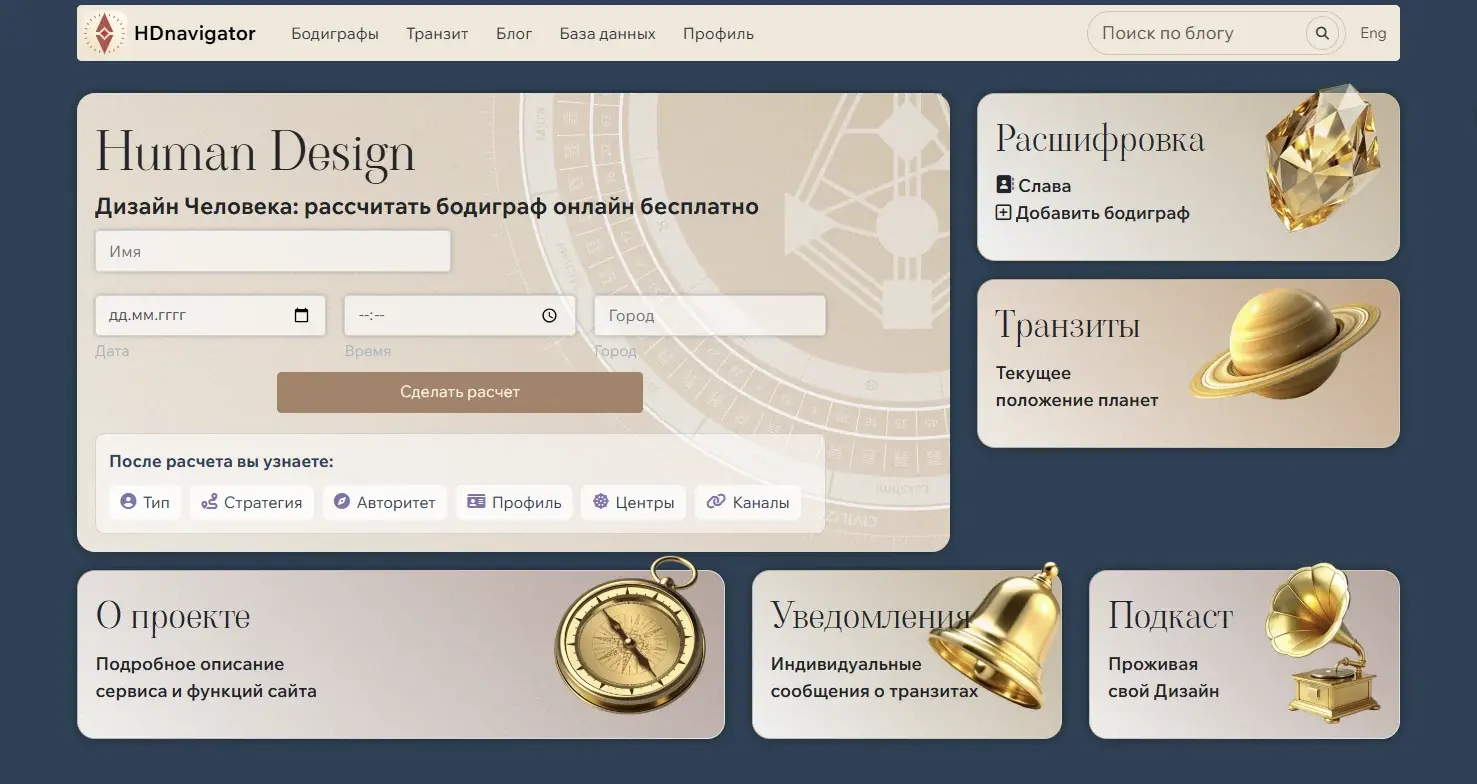The height and width of the screenshot is (784, 1477).
Task: Open the Подкаст card title
Action: tap(1170, 616)
